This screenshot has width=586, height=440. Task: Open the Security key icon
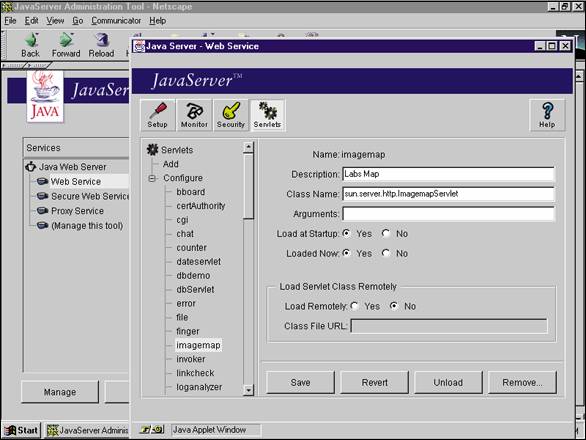[x=231, y=115]
